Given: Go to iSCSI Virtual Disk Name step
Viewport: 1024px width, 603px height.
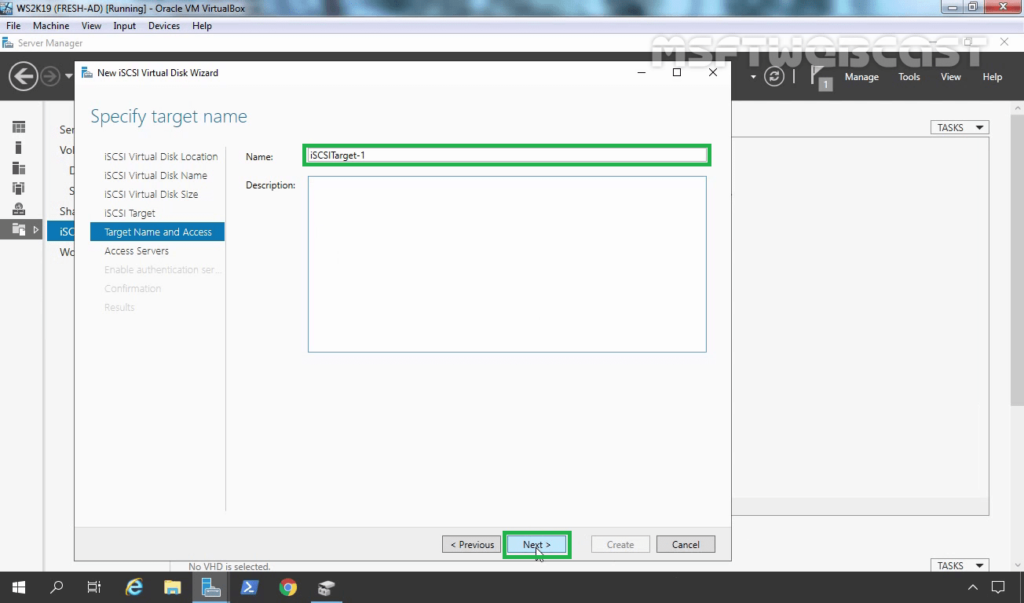Looking at the screenshot, I should (x=155, y=175).
